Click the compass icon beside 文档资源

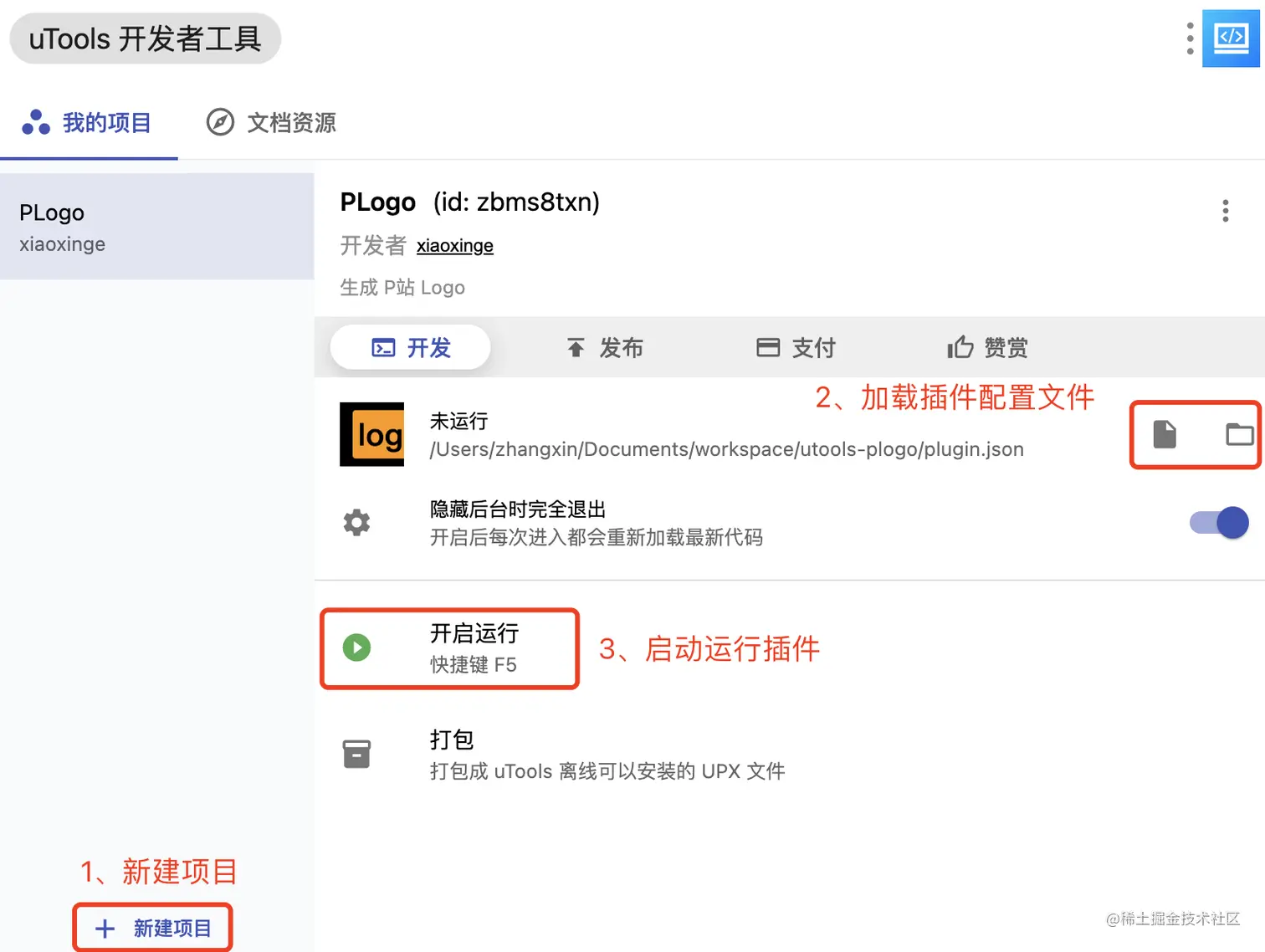click(x=220, y=122)
